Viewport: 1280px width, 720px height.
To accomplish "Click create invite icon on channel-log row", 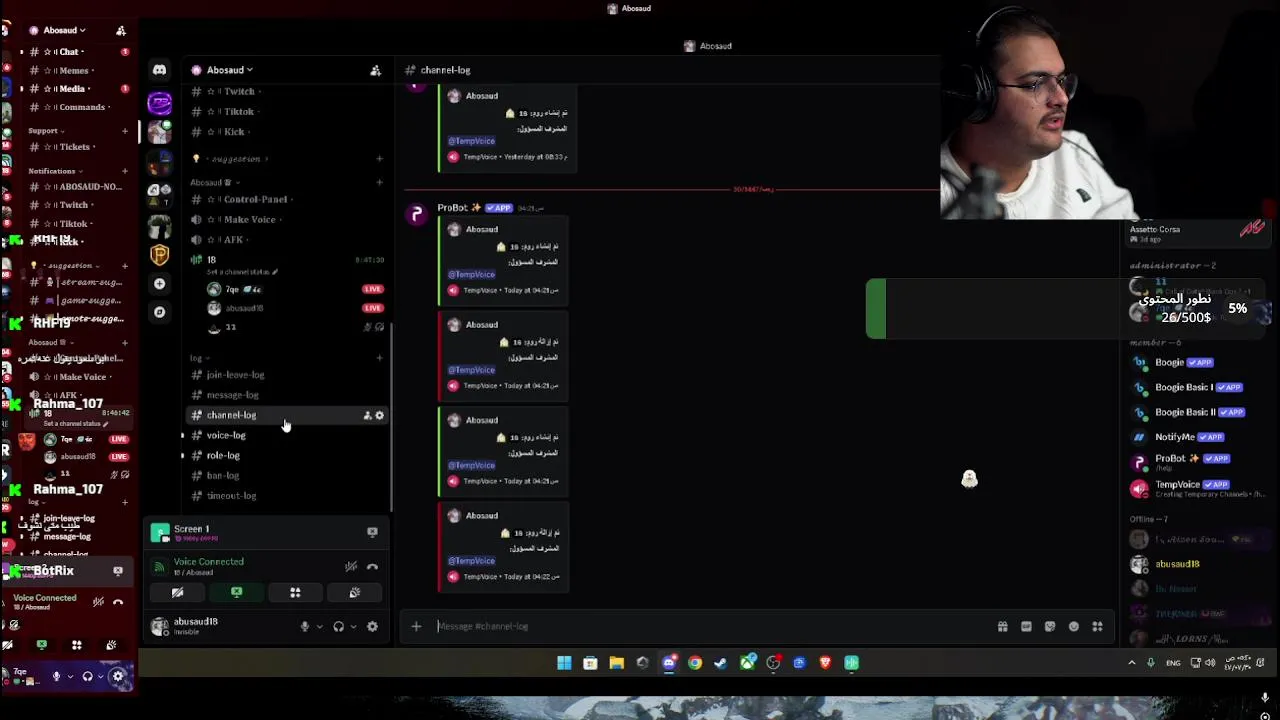I will (367, 415).
